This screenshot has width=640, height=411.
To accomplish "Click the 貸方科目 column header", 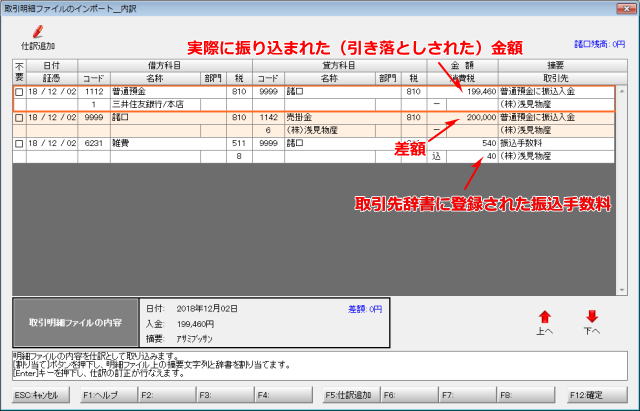I will click(340, 65).
